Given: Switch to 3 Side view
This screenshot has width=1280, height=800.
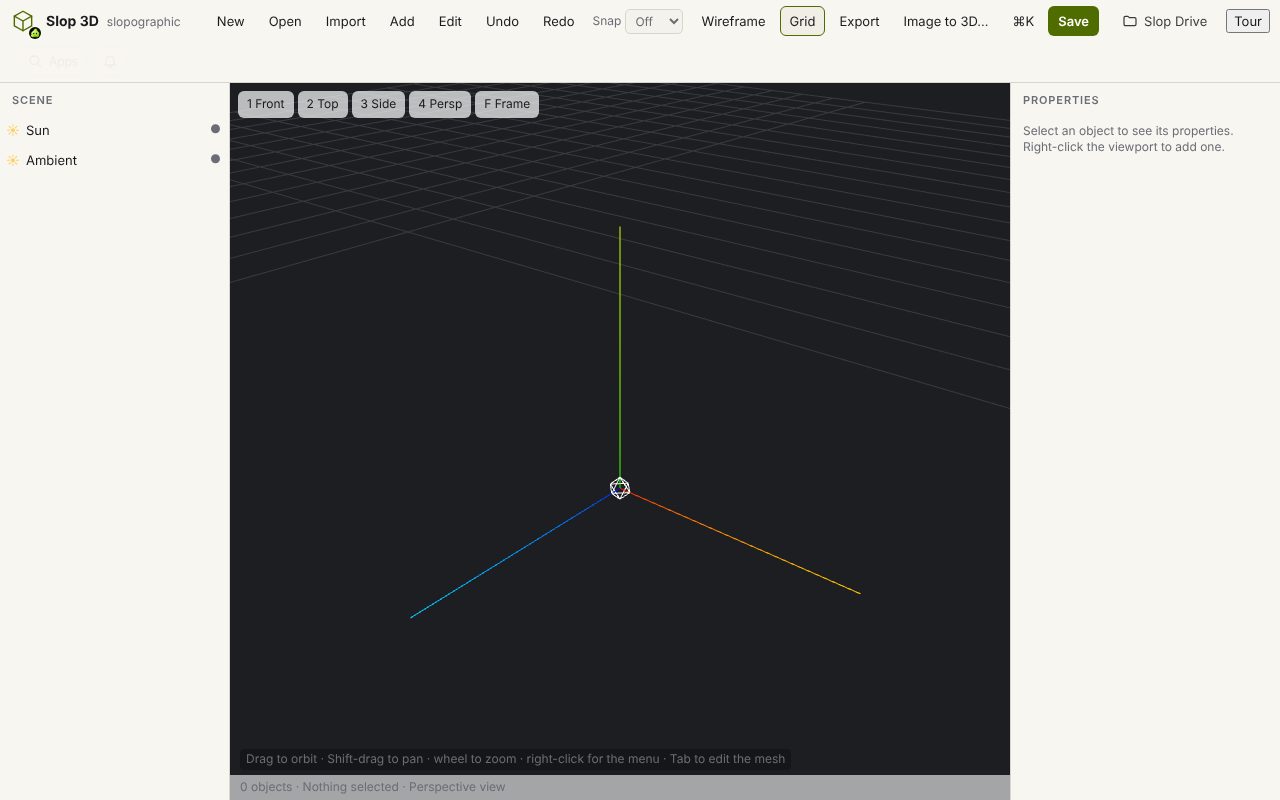Looking at the screenshot, I should pyautogui.click(x=378, y=104).
